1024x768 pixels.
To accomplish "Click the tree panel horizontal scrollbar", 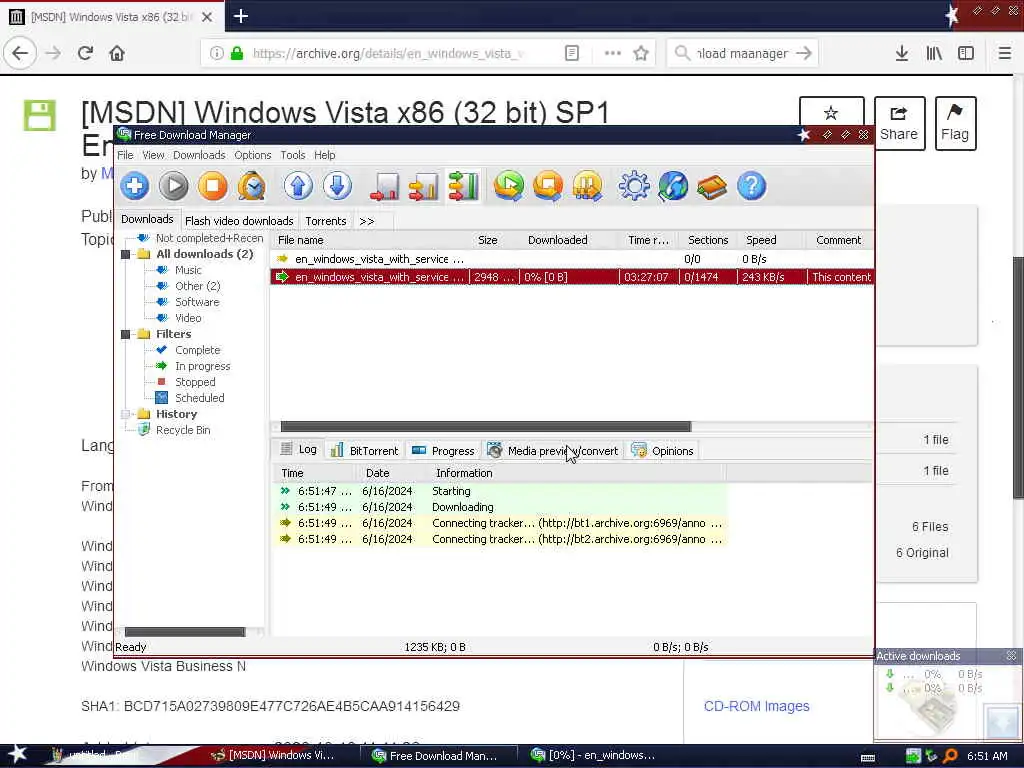I will pyautogui.click(x=185, y=632).
